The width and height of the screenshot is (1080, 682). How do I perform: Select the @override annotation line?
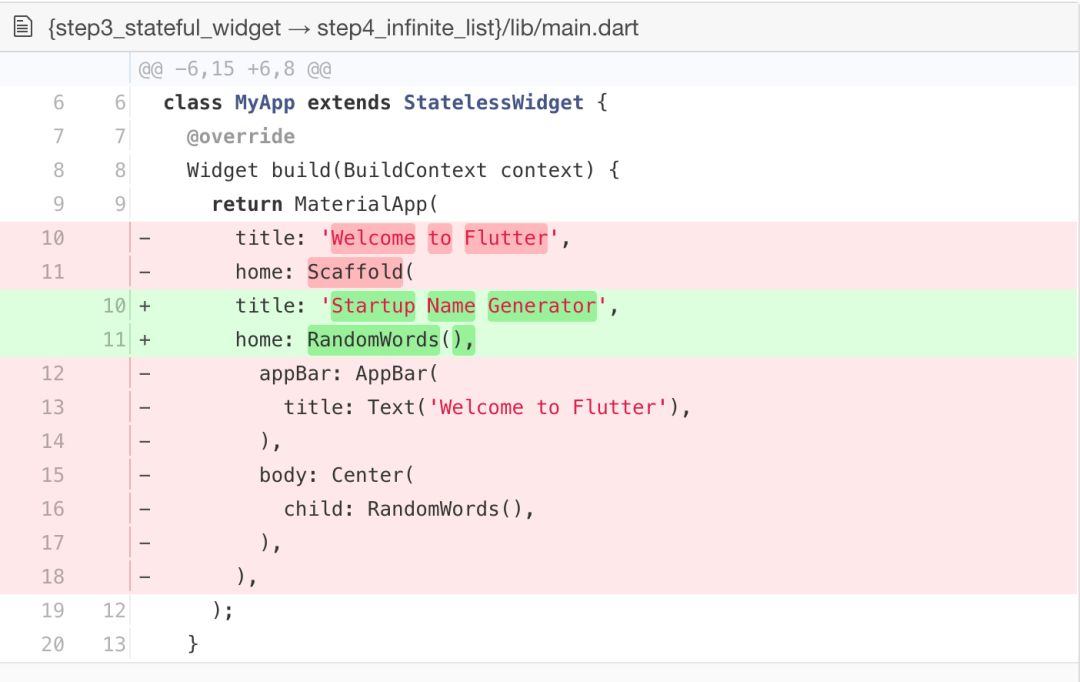(240, 136)
